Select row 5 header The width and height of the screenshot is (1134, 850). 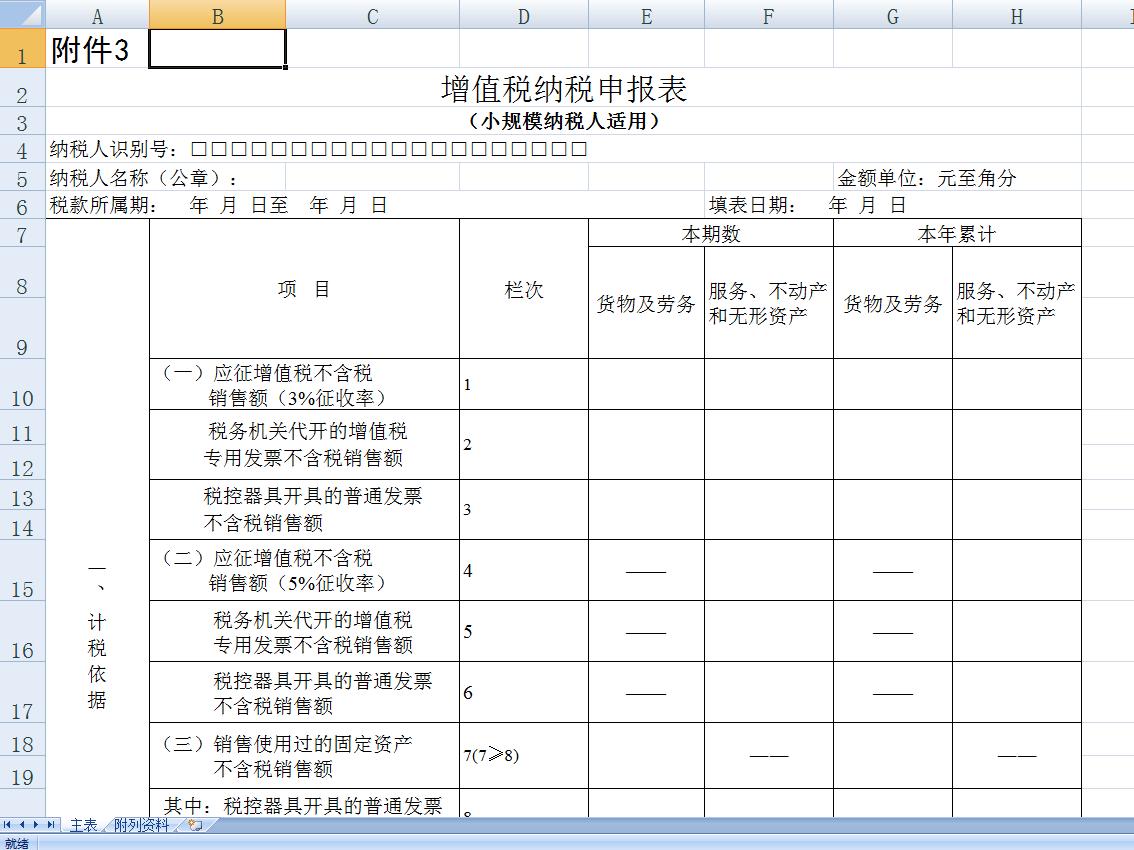click(x=22, y=177)
